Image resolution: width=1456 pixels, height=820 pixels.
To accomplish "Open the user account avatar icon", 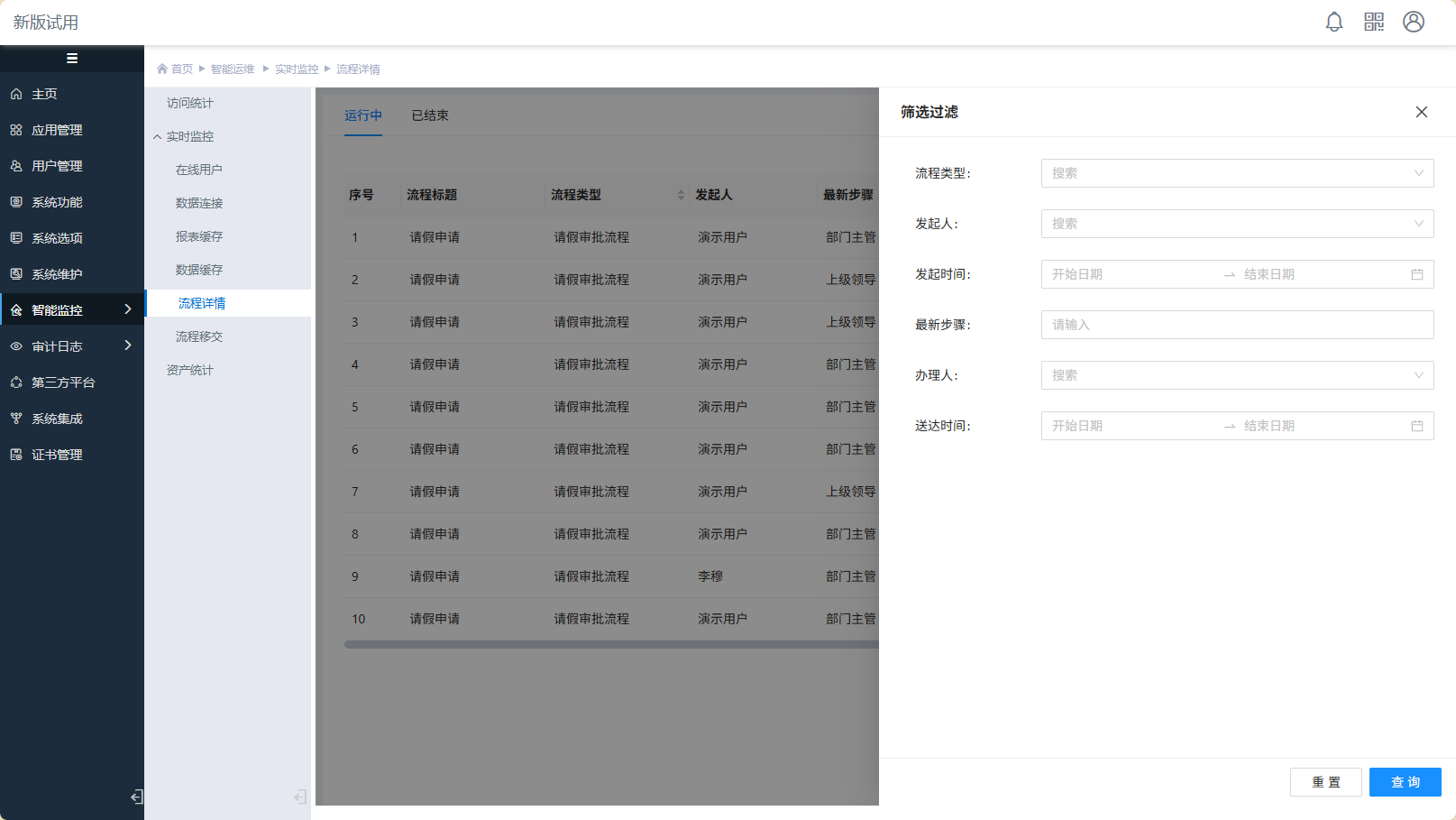I will [x=1413, y=23].
